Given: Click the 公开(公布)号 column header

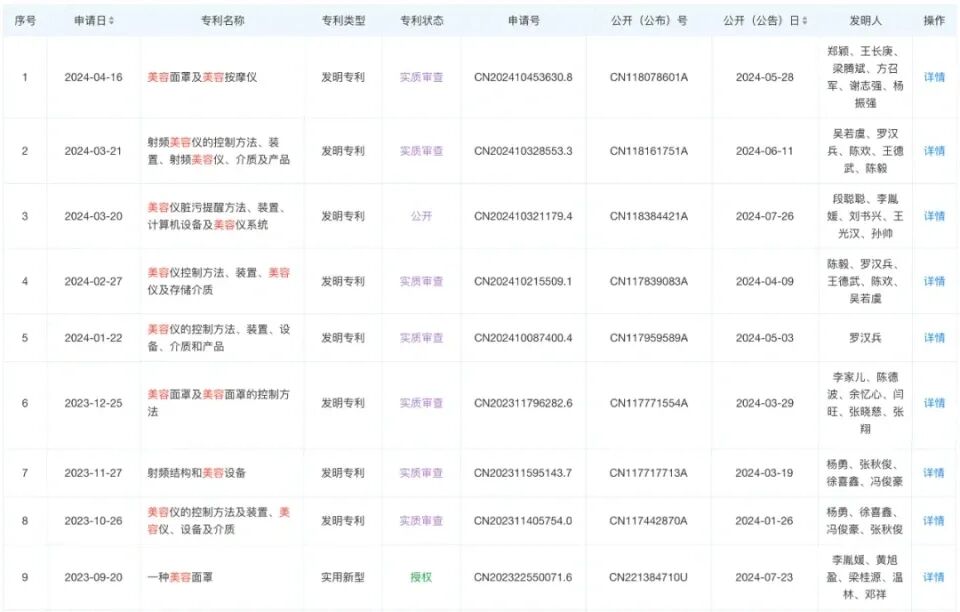Looking at the screenshot, I should pos(649,21).
